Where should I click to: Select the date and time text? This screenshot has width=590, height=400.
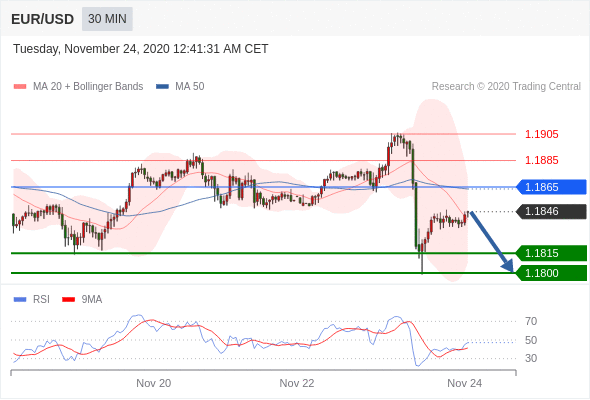(x=141, y=49)
